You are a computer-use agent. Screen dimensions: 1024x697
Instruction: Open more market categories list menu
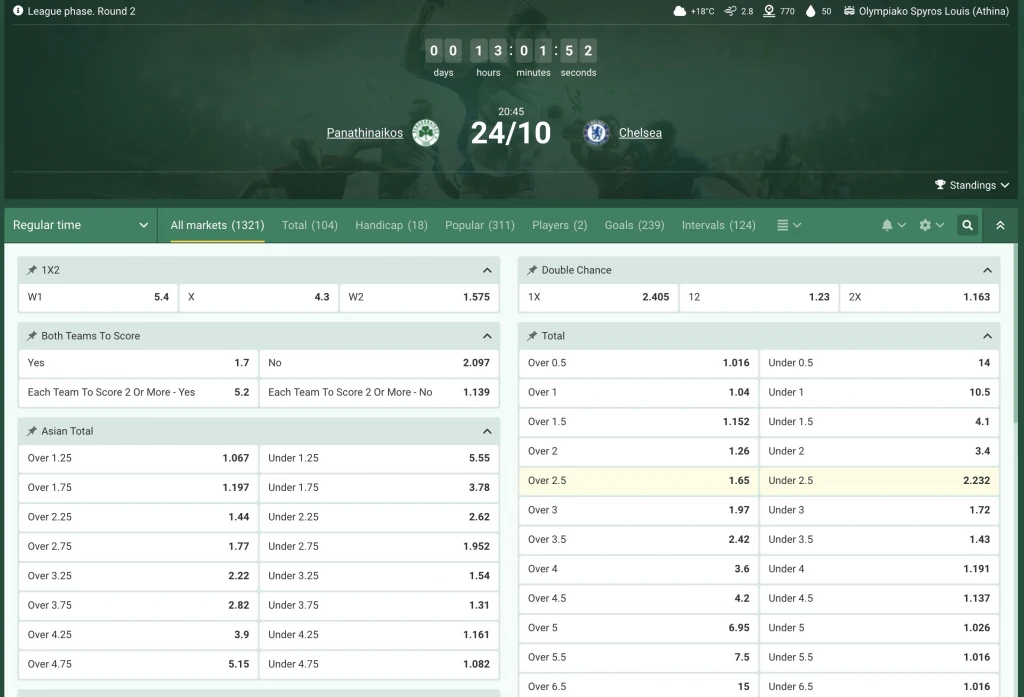coord(789,226)
